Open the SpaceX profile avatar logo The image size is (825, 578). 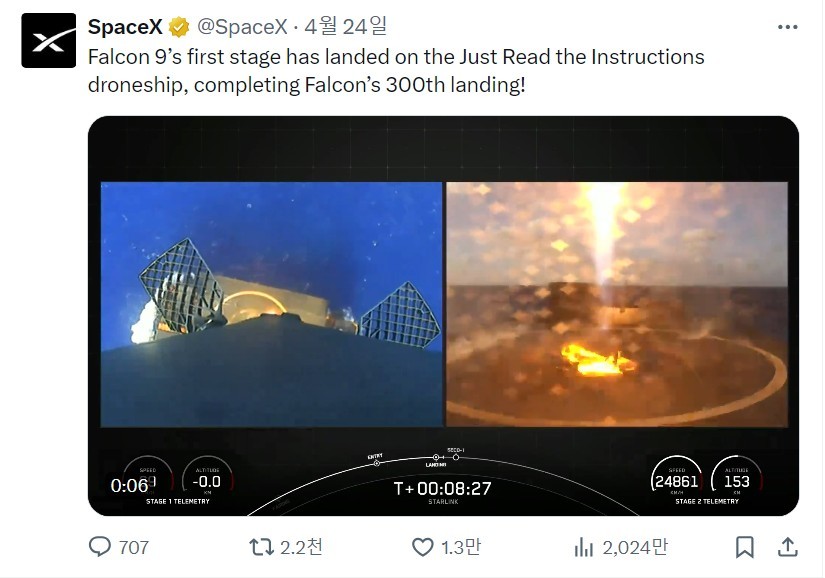tap(48, 40)
